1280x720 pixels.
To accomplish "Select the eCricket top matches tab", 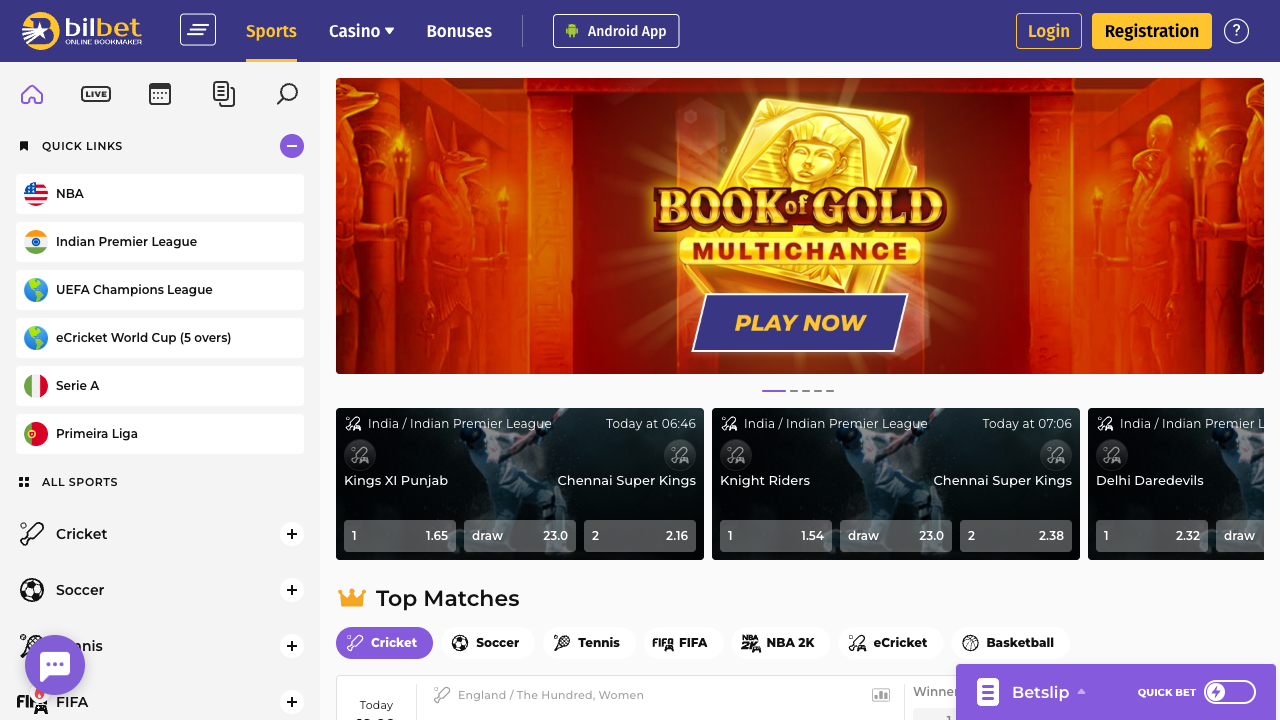I will point(890,643).
